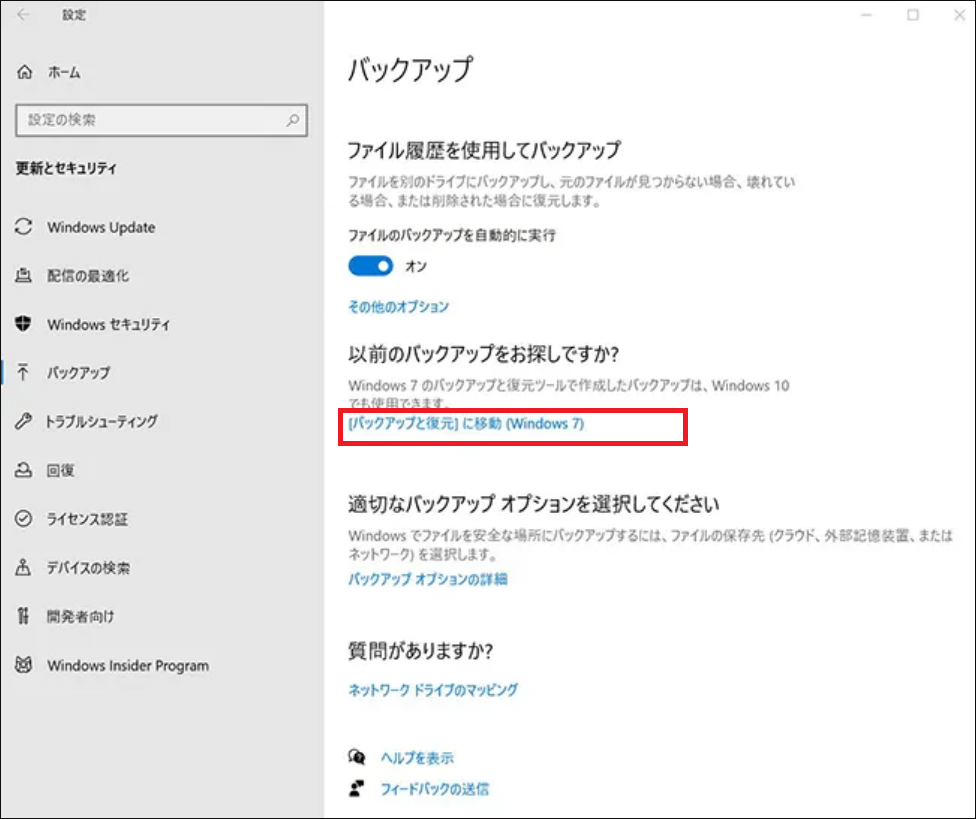Click the back arrow in the title bar
Screen dimensions: 976x819
(23, 14)
